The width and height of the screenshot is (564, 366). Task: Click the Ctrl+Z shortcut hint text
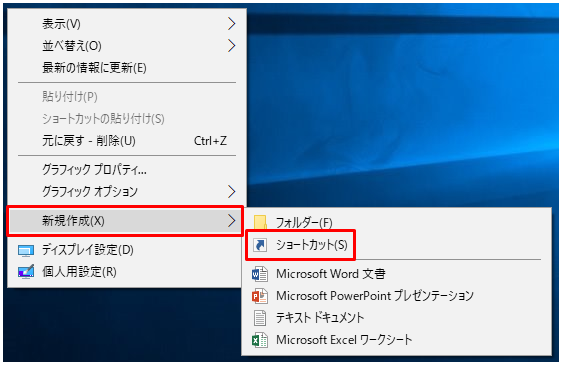point(210,141)
